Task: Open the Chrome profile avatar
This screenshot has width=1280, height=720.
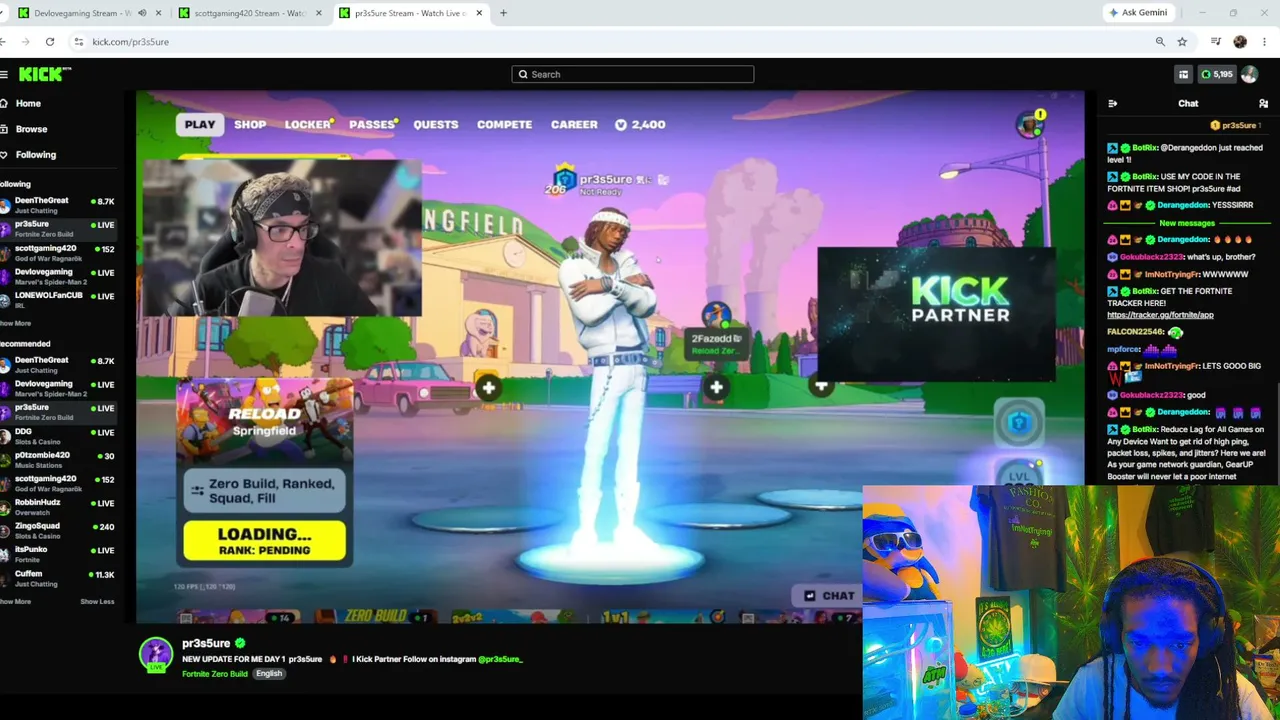Action: (x=1240, y=42)
